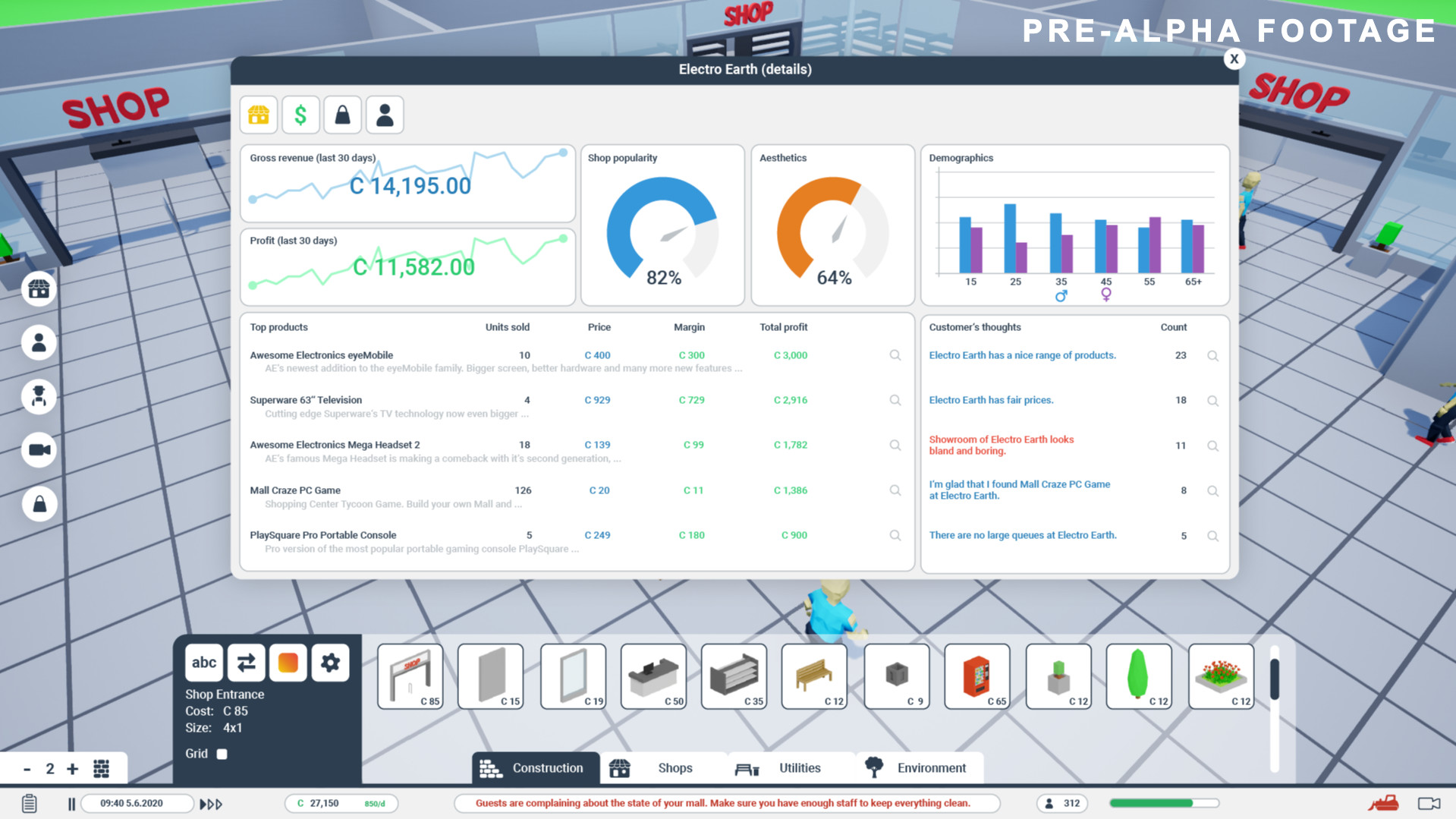1456x819 pixels.
Task: Click the swap arrows tool icon
Action: pyautogui.click(x=246, y=663)
